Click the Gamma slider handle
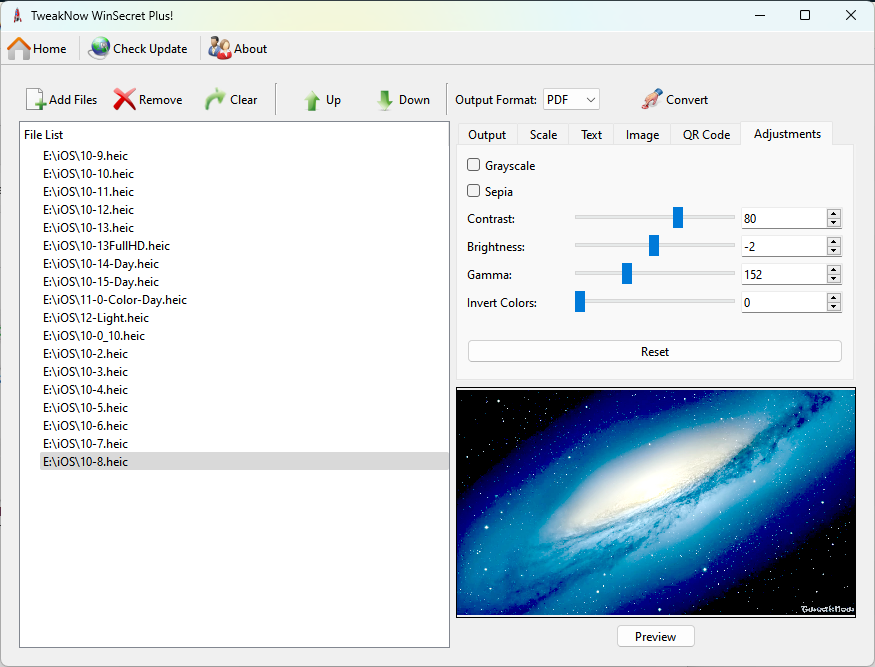 (627, 273)
